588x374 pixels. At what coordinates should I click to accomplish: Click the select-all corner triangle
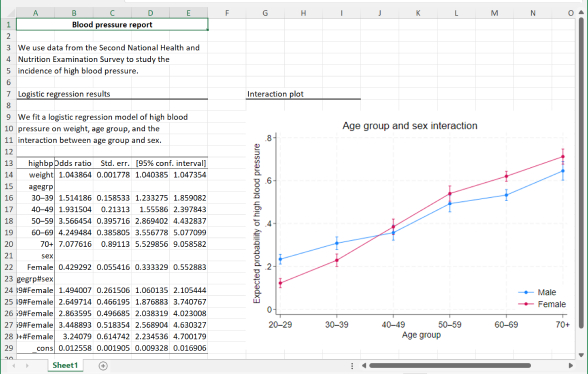tap(10, 13)
